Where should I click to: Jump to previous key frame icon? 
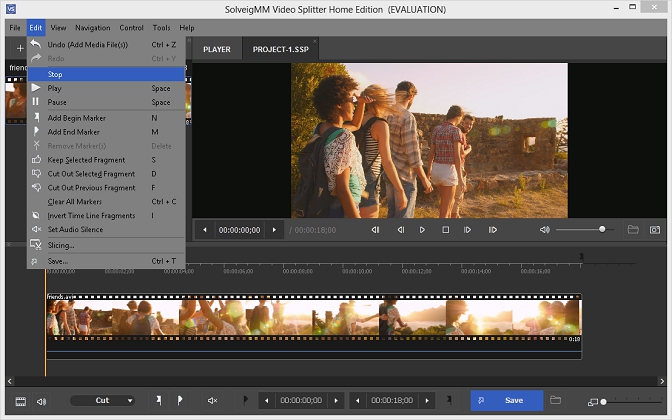375,230
